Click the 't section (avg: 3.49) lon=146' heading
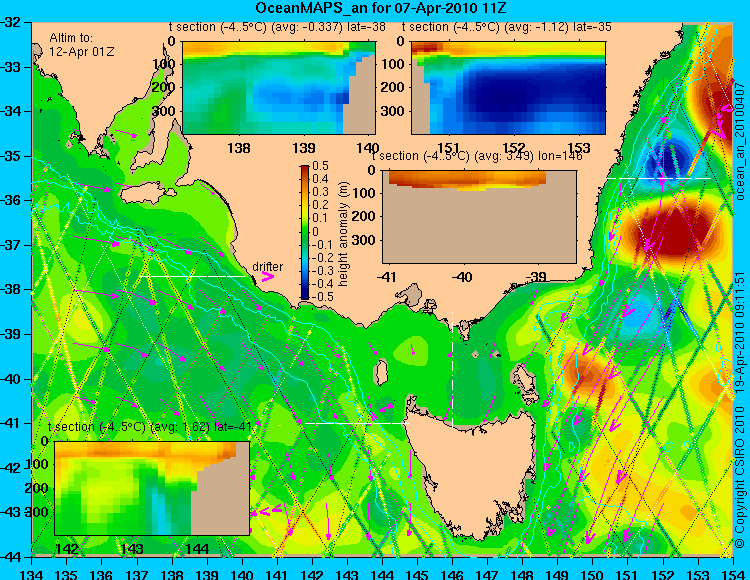The image size is (750, 580). click(x=477, y=156)
